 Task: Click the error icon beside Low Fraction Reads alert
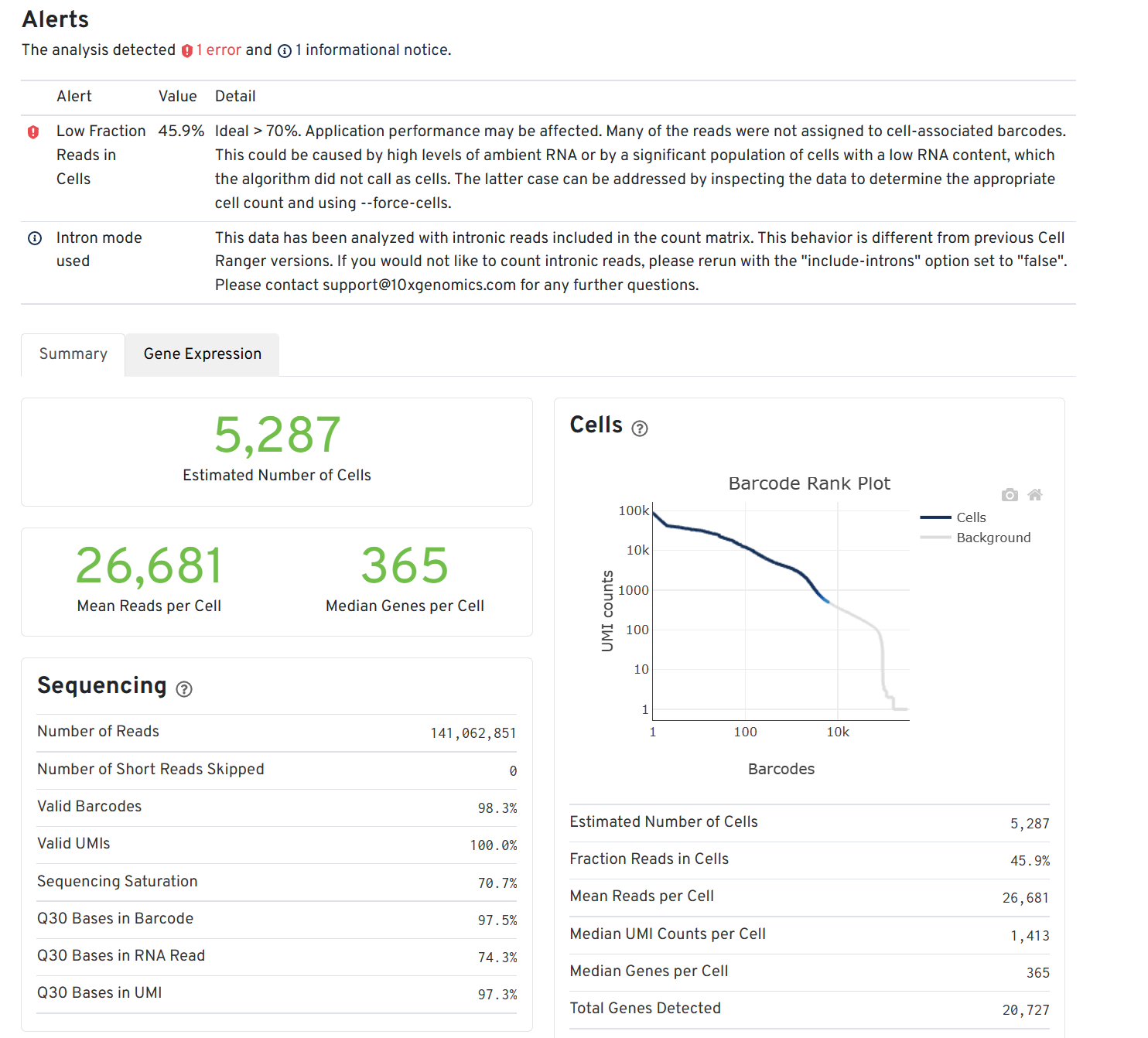click(x=33, y=131)
